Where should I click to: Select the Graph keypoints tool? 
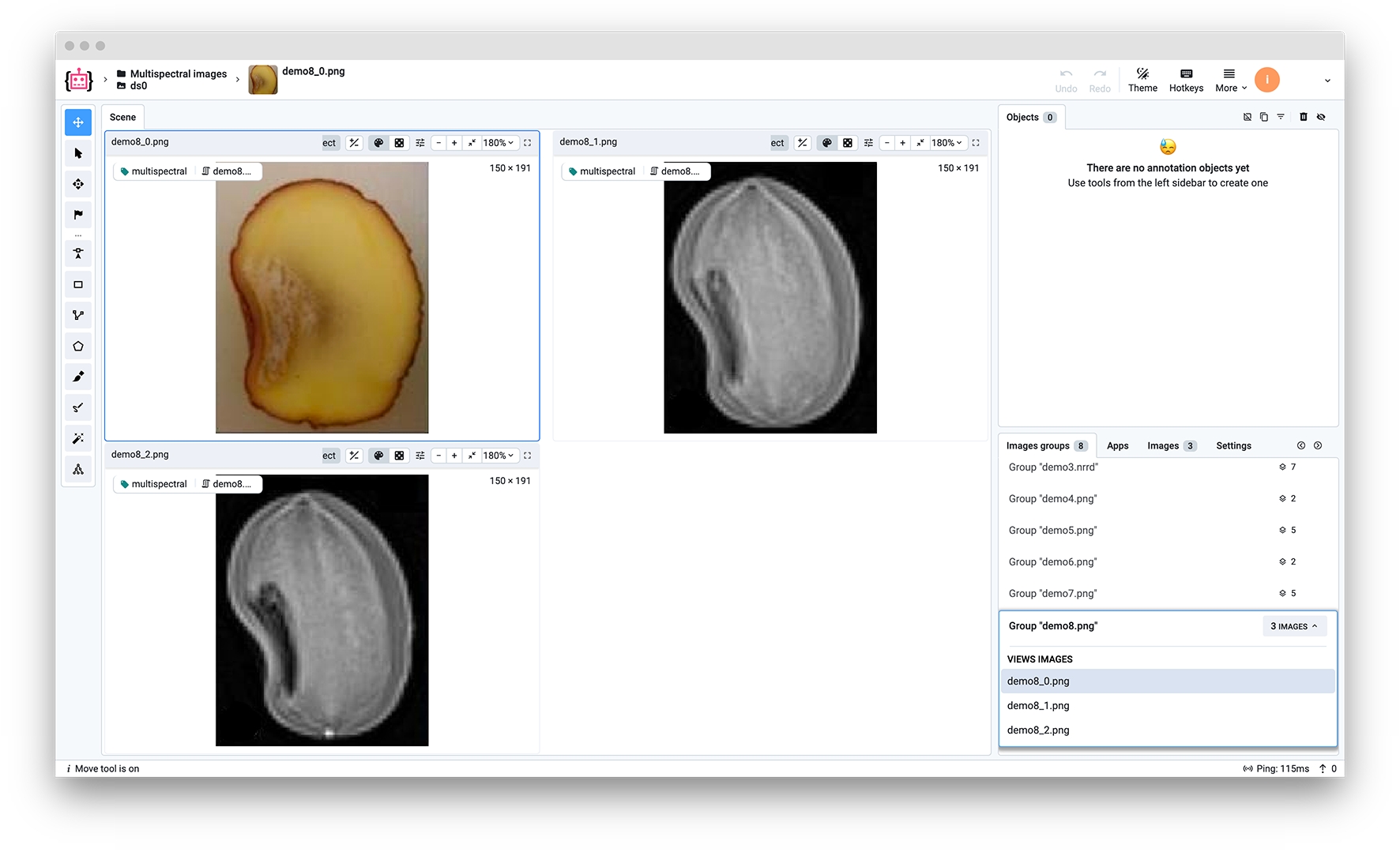(x=78, y=469)
